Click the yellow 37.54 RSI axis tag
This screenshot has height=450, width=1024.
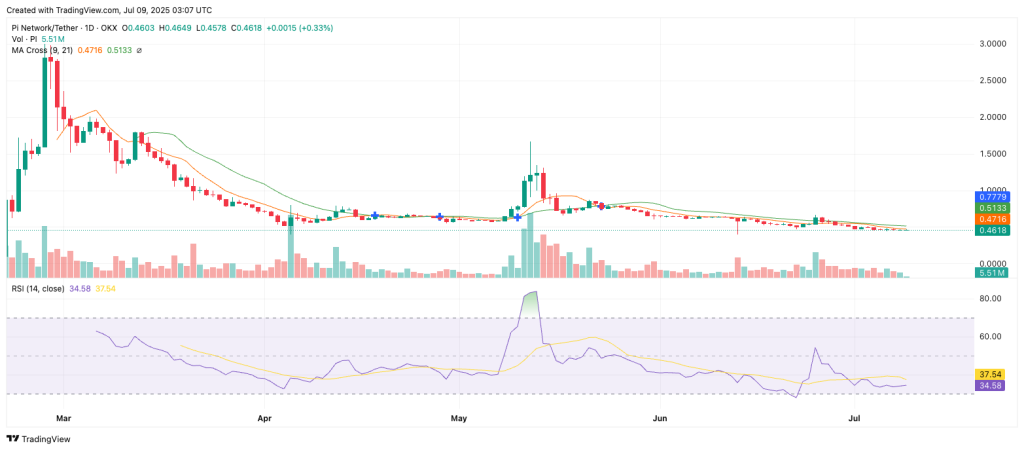point(990,375)
